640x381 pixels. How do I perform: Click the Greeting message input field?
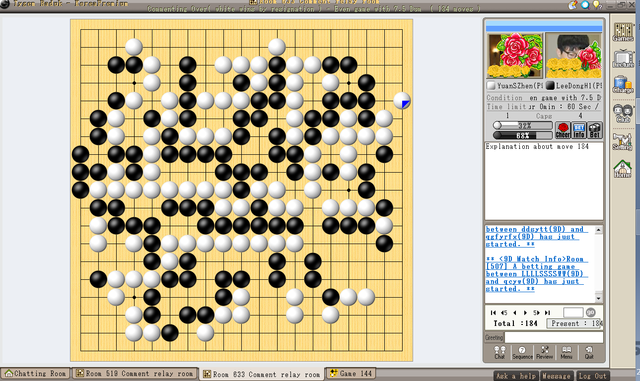554,337
